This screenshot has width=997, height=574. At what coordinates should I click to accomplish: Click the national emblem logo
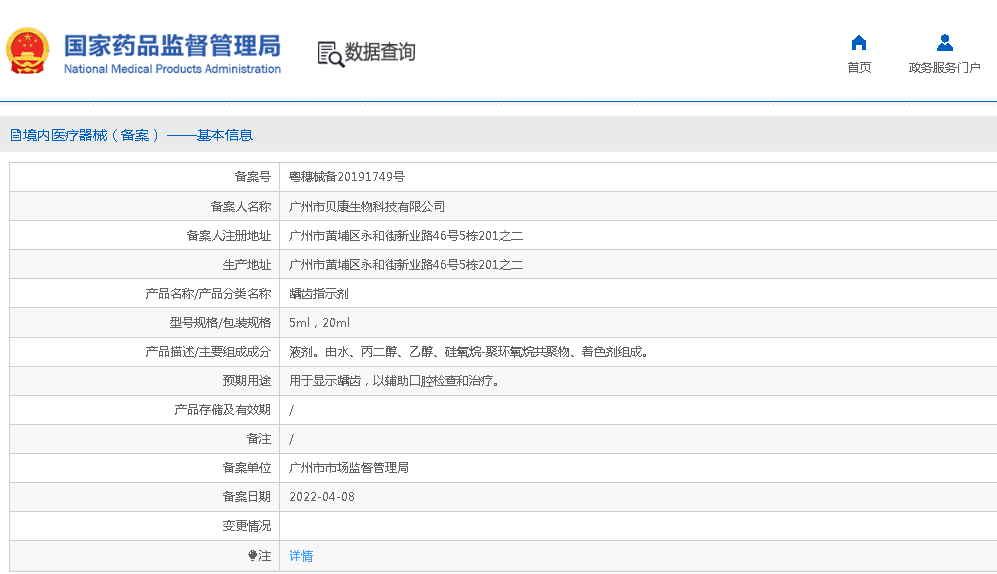(x=27, y=52)
